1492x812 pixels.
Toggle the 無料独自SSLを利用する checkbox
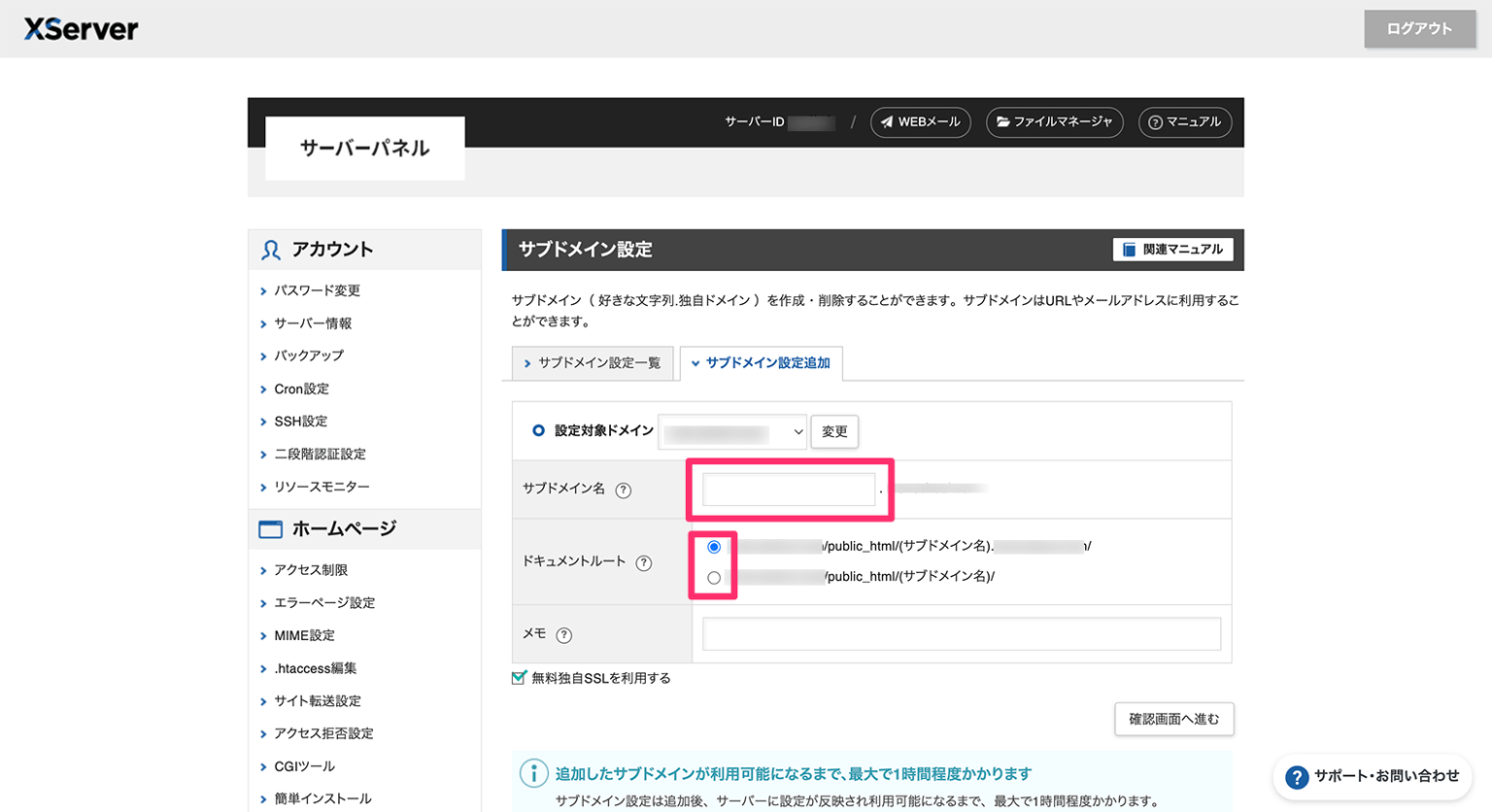coord(519,678)
